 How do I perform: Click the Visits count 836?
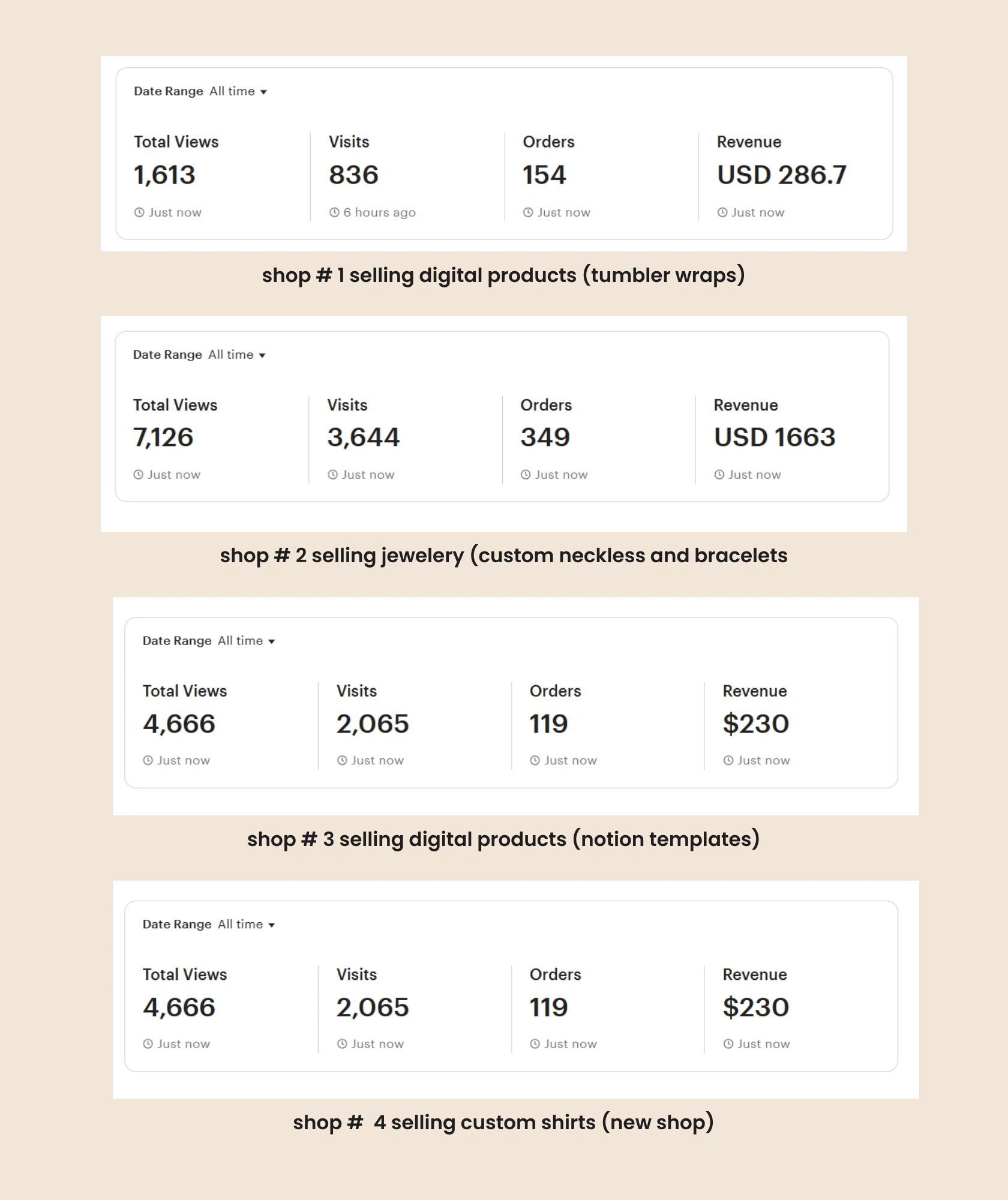(x=353, y=175)
